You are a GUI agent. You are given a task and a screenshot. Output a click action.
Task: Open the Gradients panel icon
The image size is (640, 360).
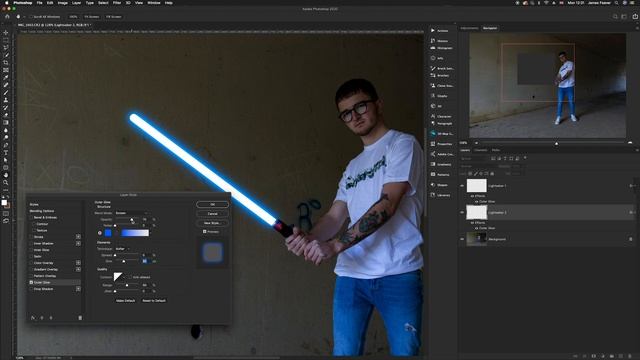433,164
